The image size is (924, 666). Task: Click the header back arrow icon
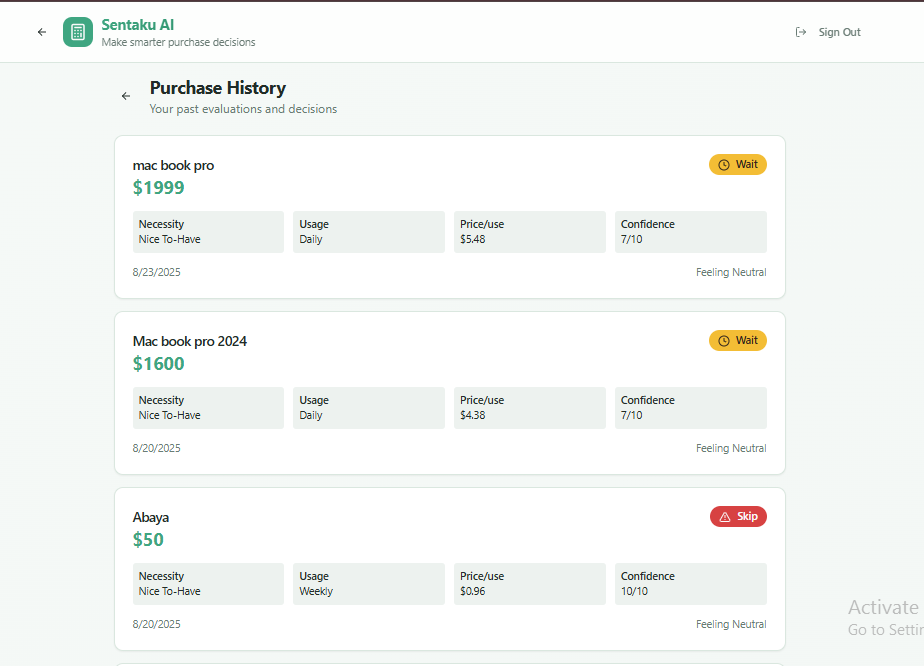[42, 32]
